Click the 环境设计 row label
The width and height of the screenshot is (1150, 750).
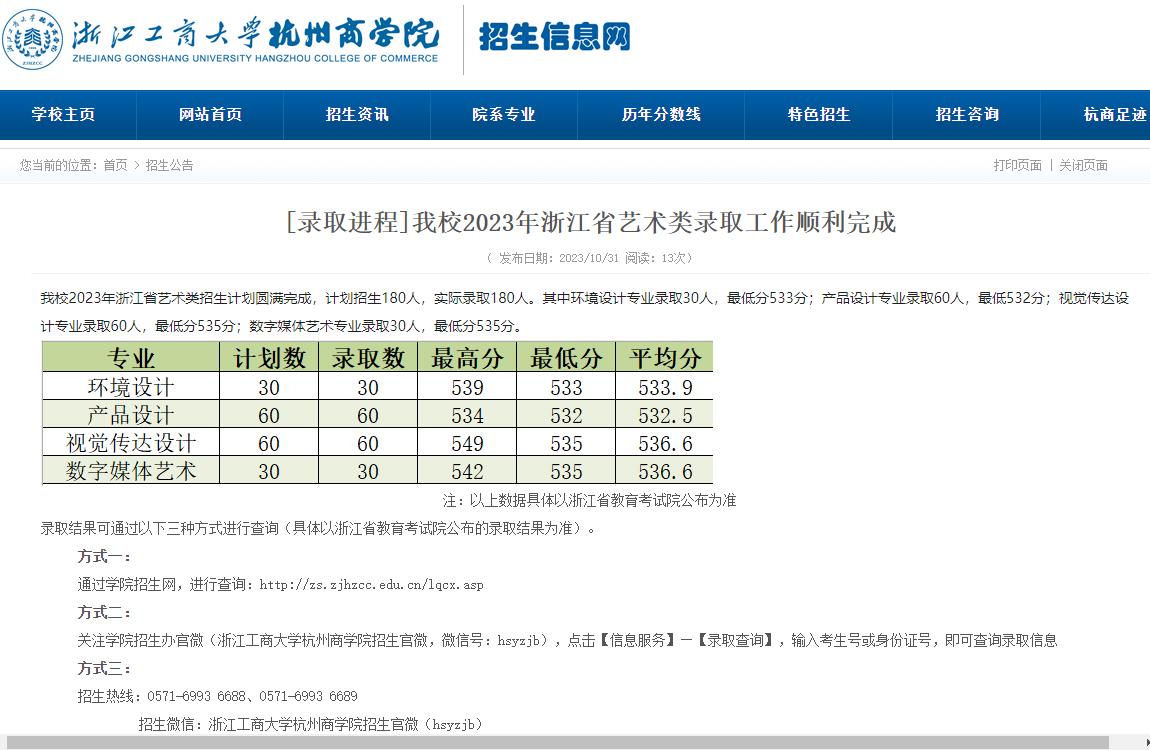(131, 386)
